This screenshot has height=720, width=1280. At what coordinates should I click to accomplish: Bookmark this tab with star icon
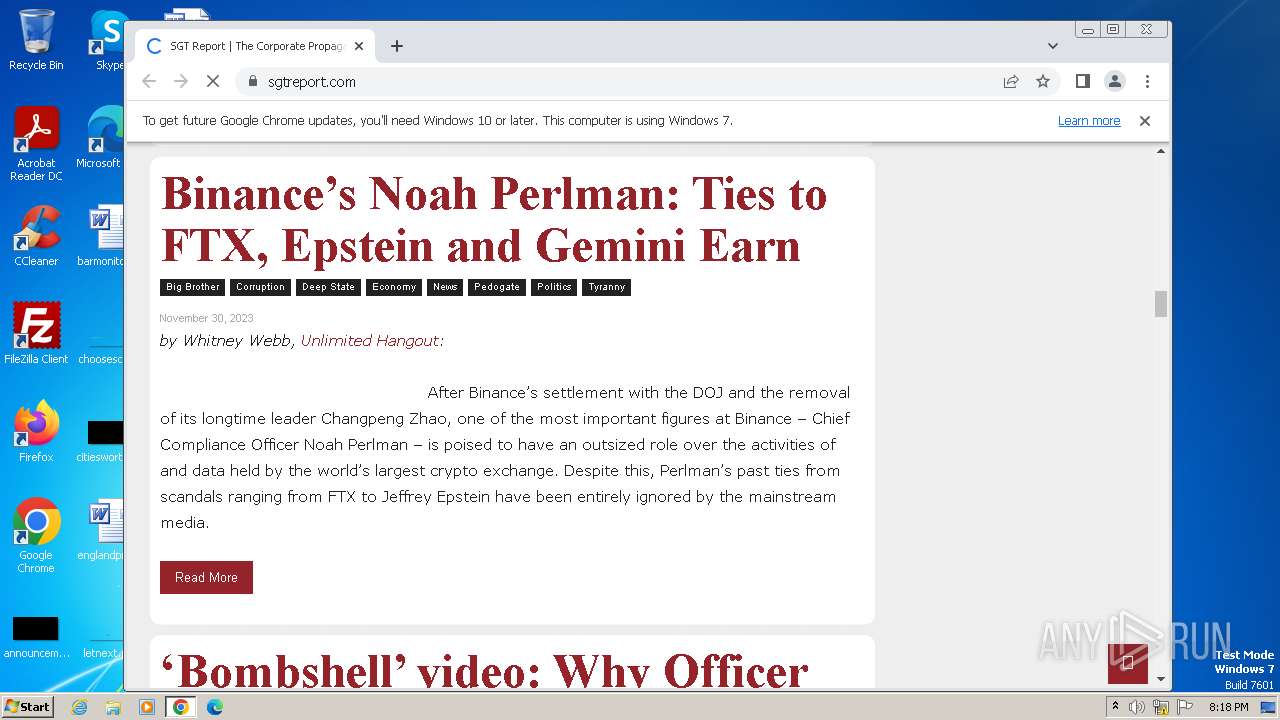[x=1043, y=81]
